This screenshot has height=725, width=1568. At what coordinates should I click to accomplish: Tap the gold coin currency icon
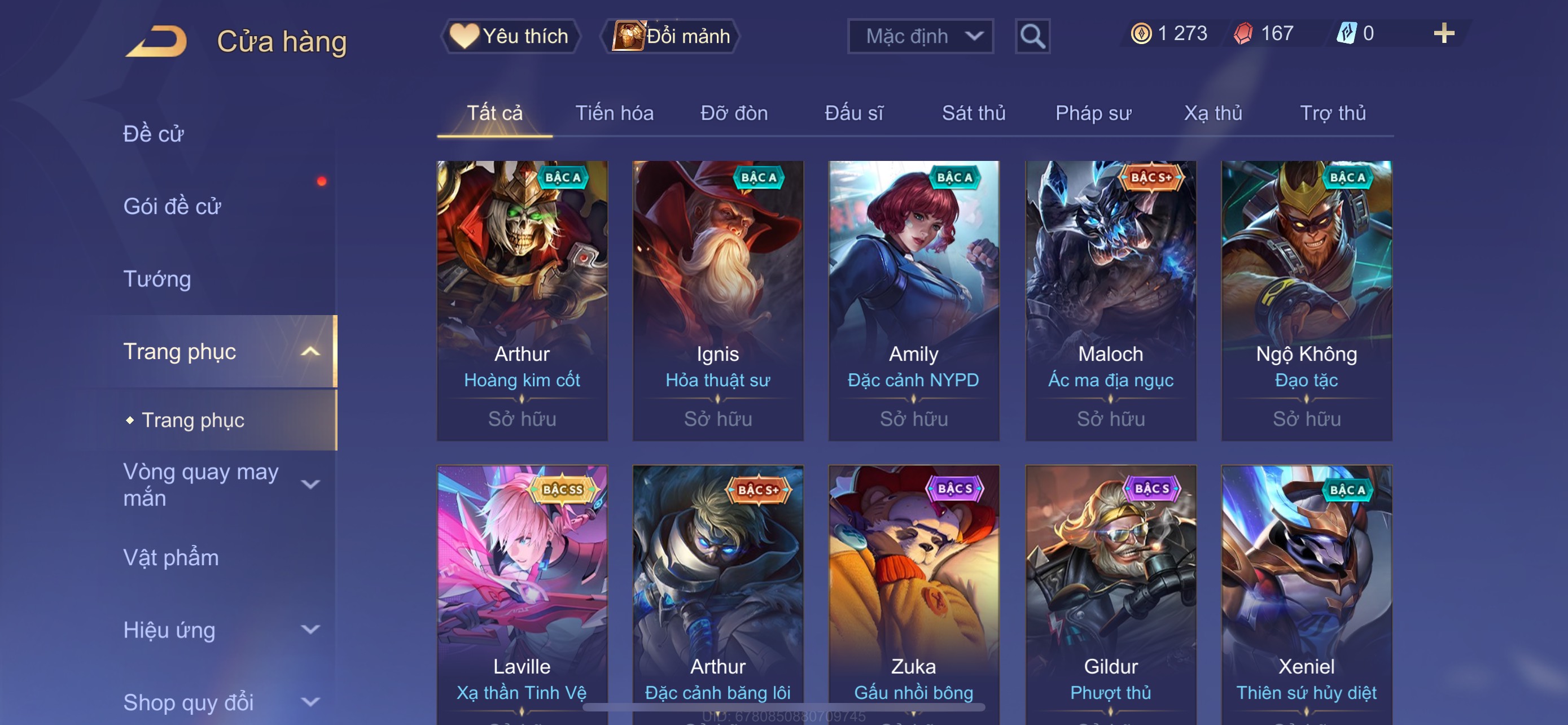click(x=1141, y=33)
